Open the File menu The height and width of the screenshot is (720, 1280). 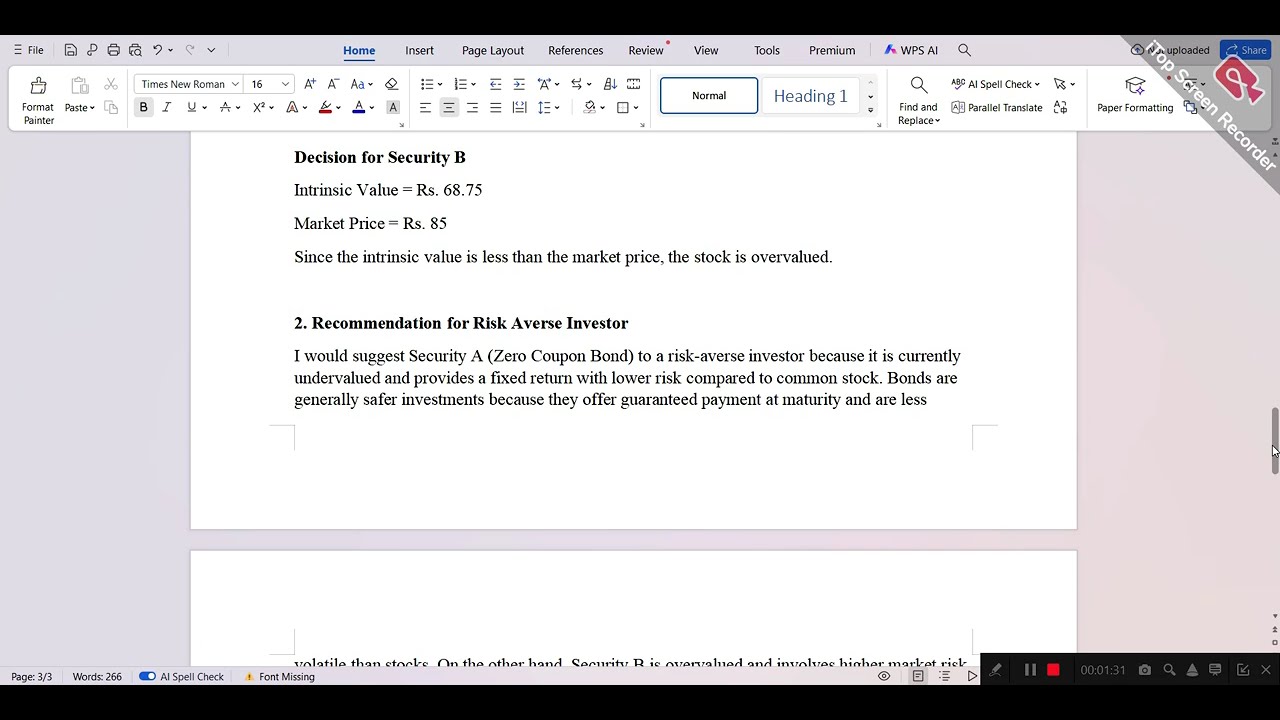click(28, 50)
